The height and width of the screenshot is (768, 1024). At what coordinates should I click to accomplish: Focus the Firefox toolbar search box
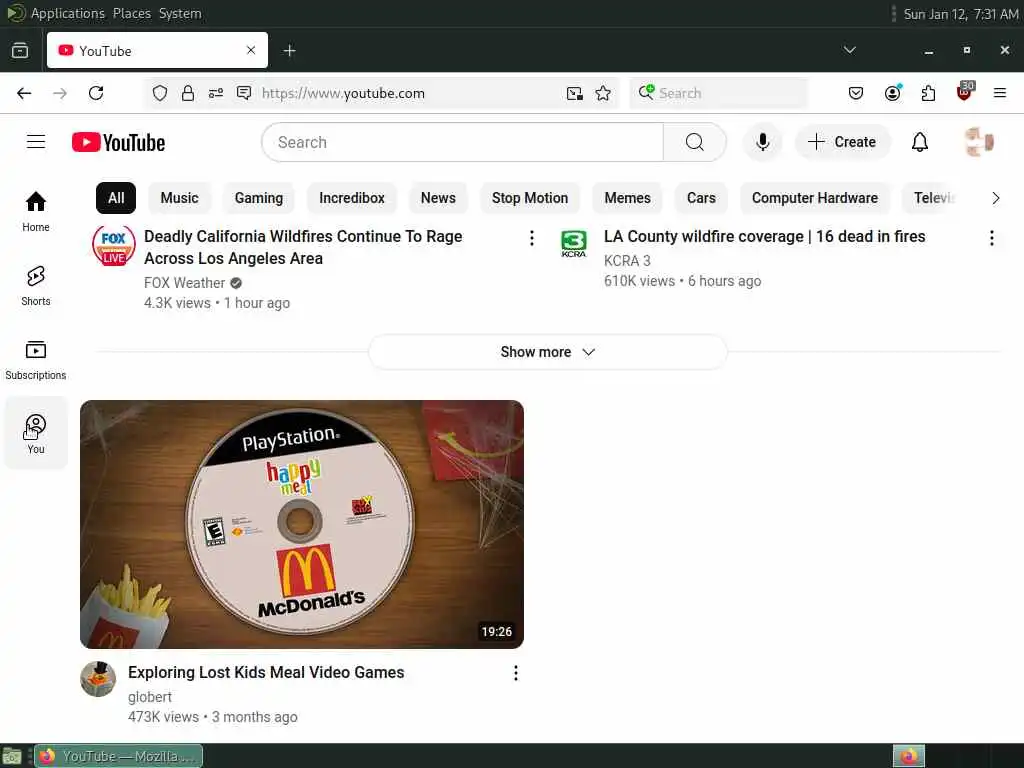pos(718,93)
